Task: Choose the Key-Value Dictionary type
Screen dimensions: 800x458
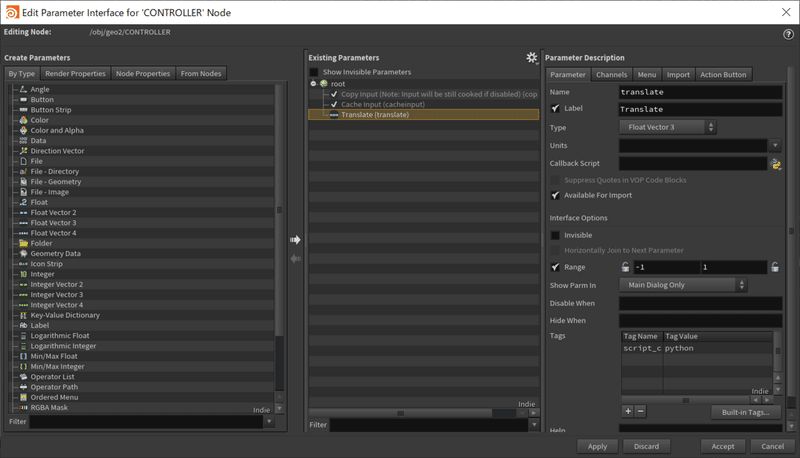Action: pos(65,315)
